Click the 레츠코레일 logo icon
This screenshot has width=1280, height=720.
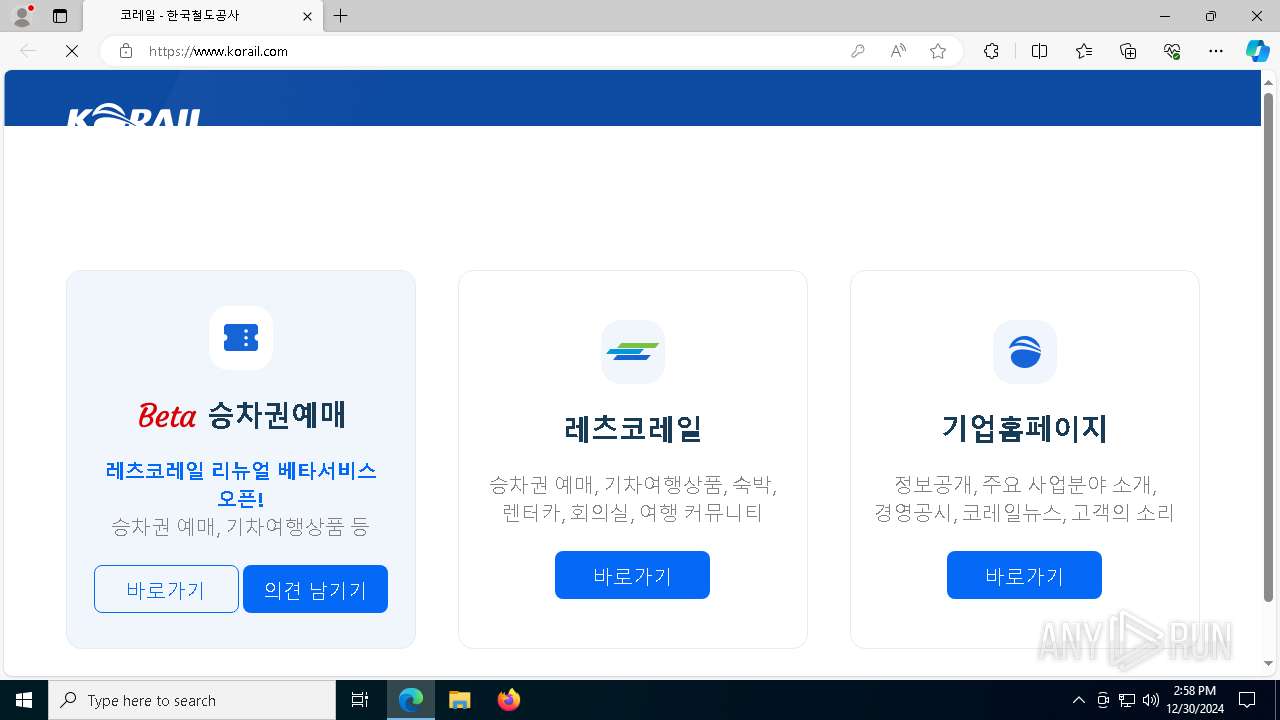pyautogui.click(x=633, y=352)
